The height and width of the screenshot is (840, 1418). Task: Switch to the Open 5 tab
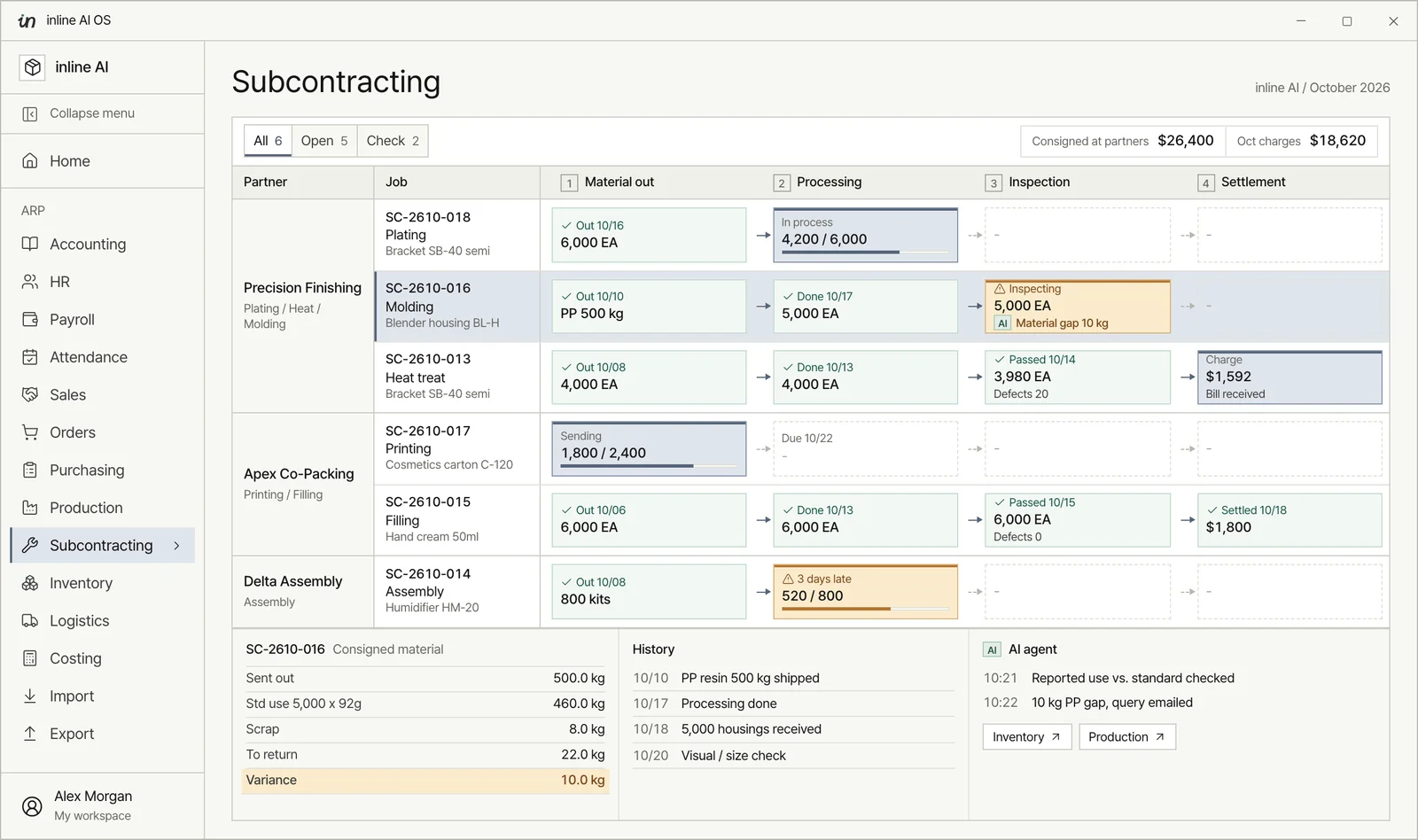[x=324, y=141]
